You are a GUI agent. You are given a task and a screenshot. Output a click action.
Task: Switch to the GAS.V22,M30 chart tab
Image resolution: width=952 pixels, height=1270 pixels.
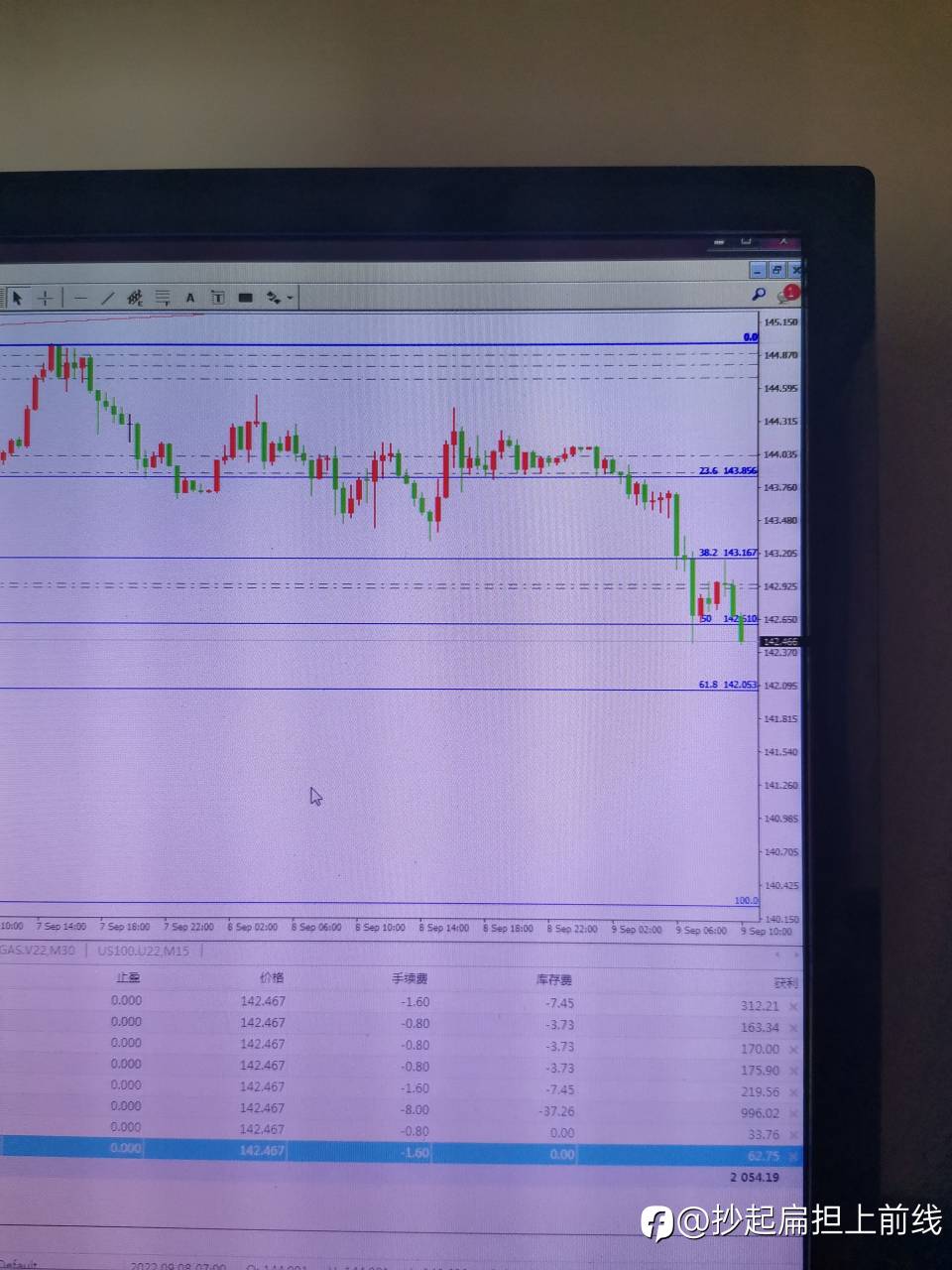tap(38, 951)
